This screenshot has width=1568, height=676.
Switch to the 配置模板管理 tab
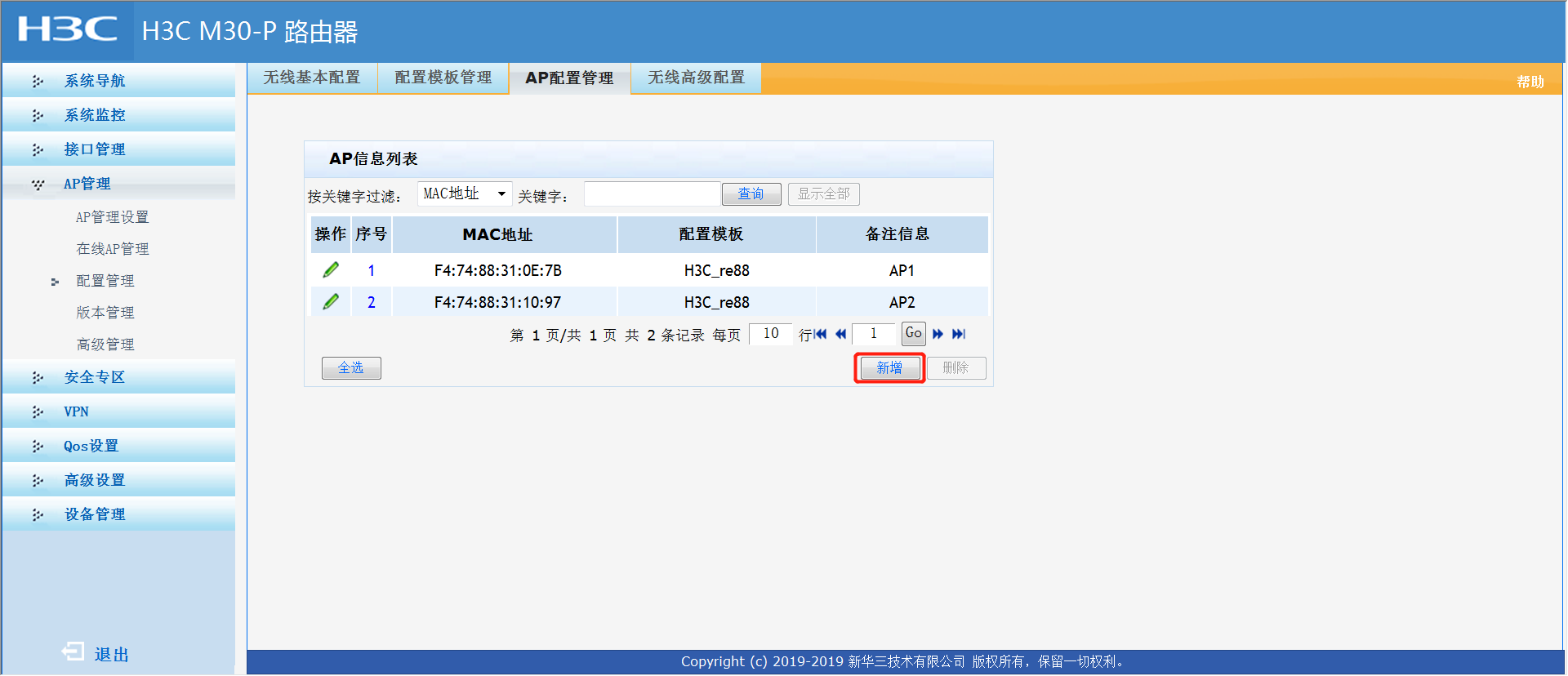443,78
